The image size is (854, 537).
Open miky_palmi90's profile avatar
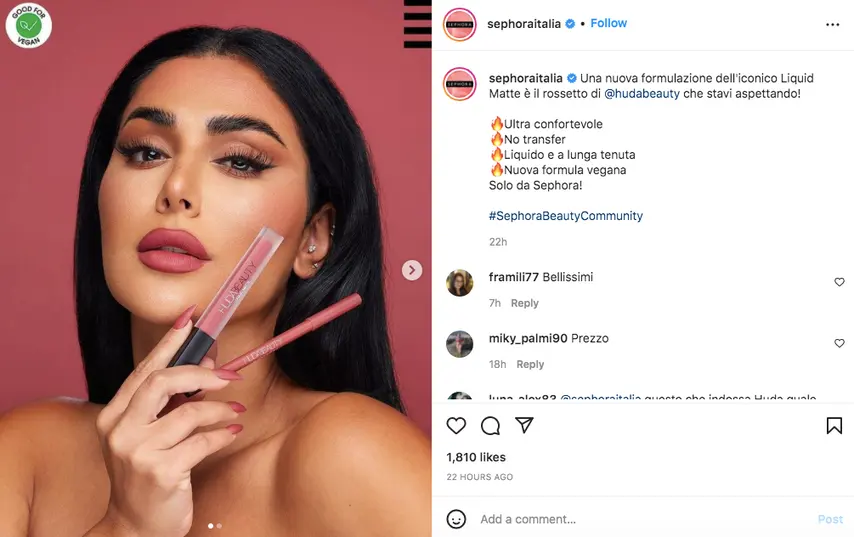click(460, 344)
